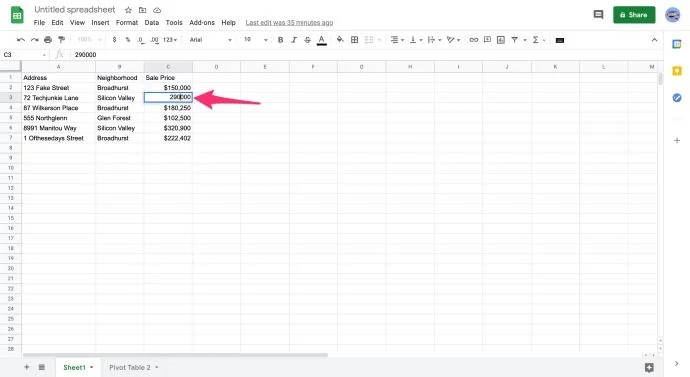Click the Input tools keyboard icon
This screenshot has height=377, width=690.
click(x=560, y=40)
